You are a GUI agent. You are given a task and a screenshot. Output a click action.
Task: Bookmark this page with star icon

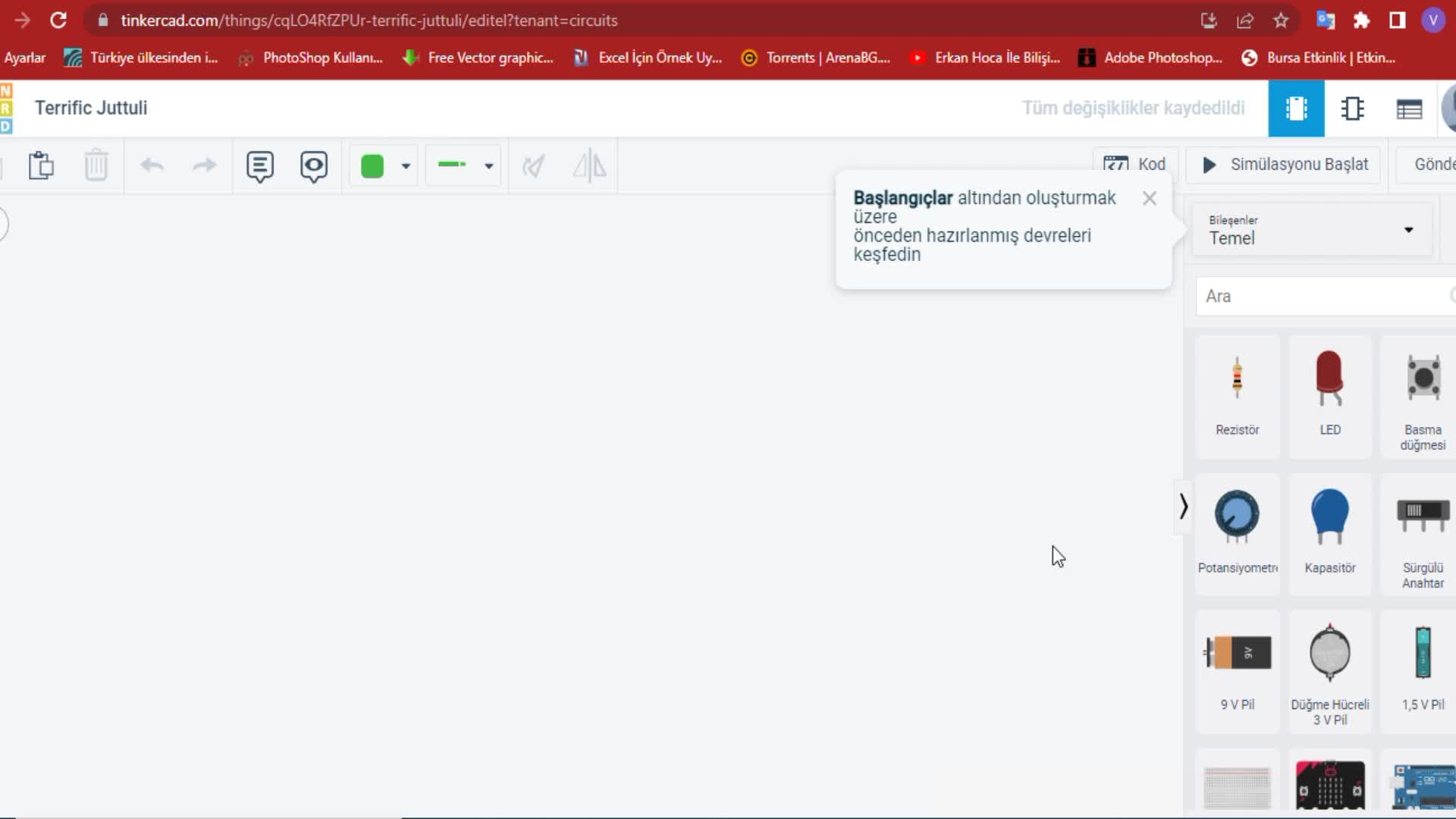[1281, 20]
